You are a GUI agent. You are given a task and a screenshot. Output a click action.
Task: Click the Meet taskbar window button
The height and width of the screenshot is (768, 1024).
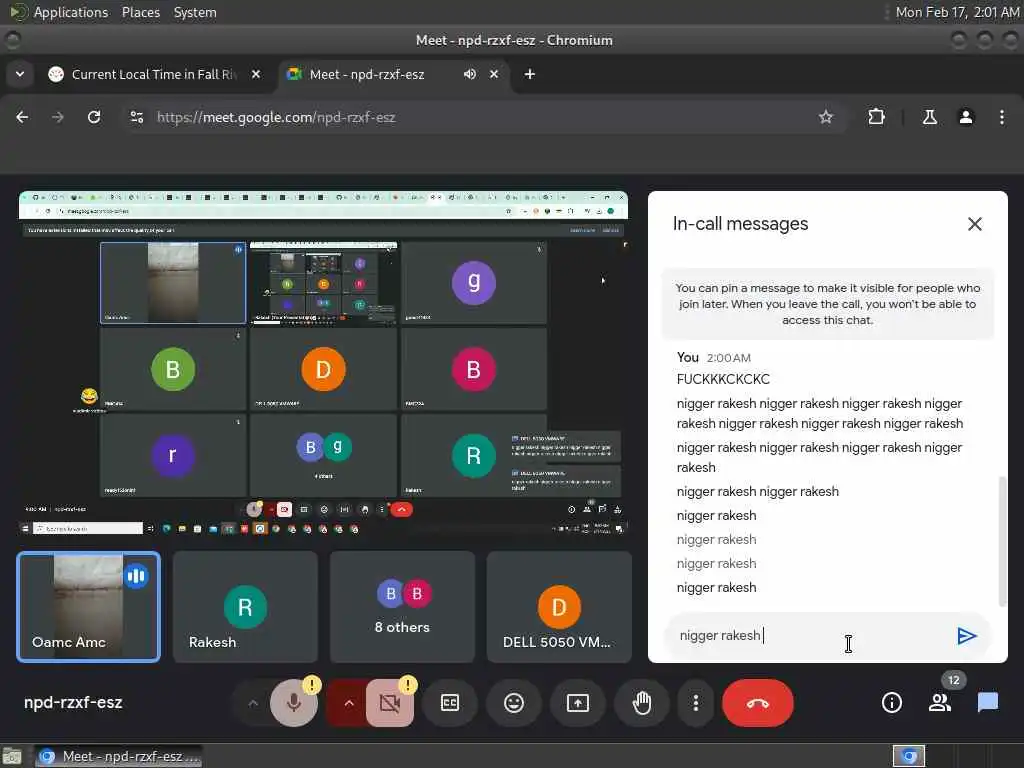coord(118,756)
